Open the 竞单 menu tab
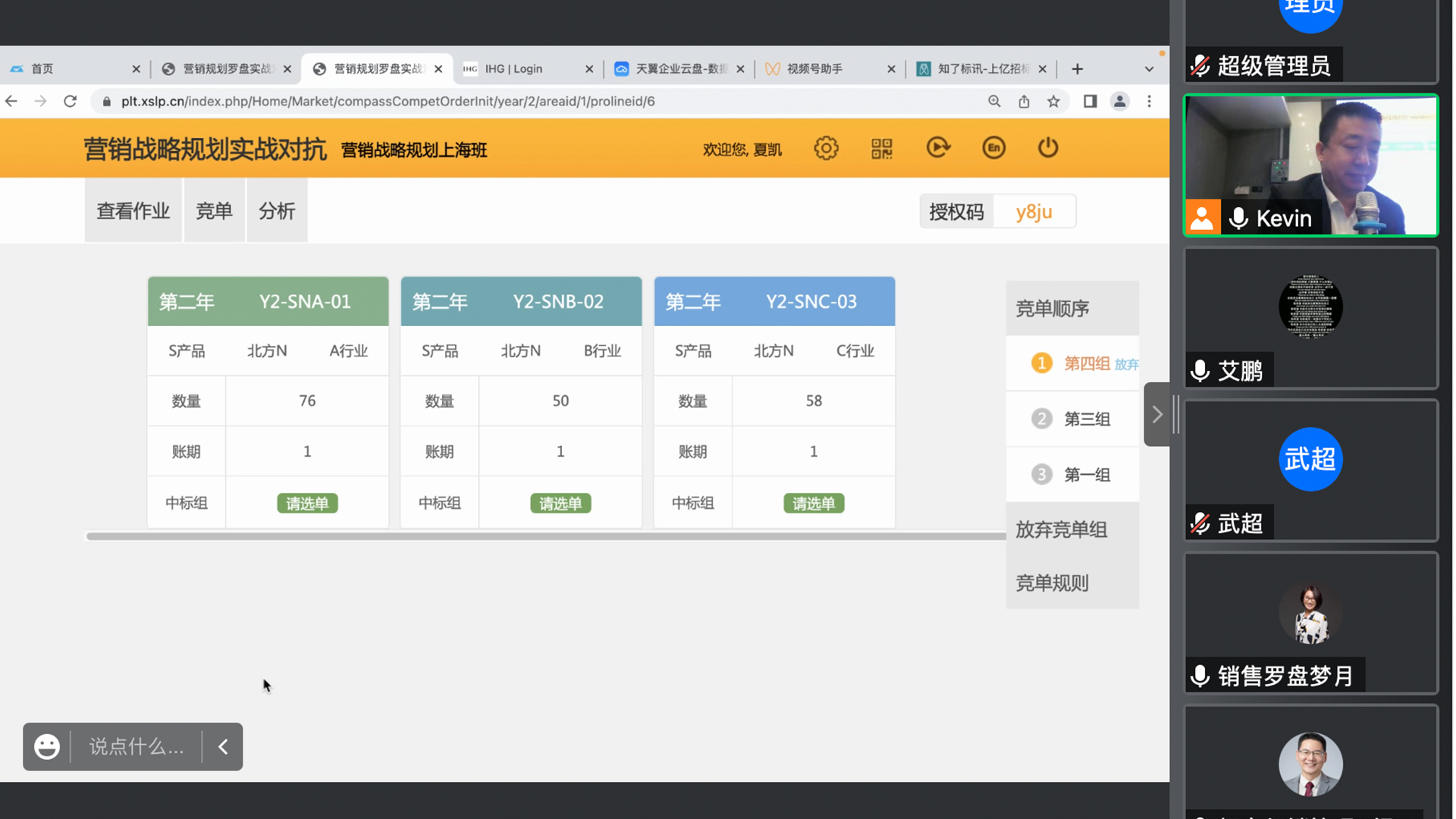1456x819 pixels. (214, 212)
